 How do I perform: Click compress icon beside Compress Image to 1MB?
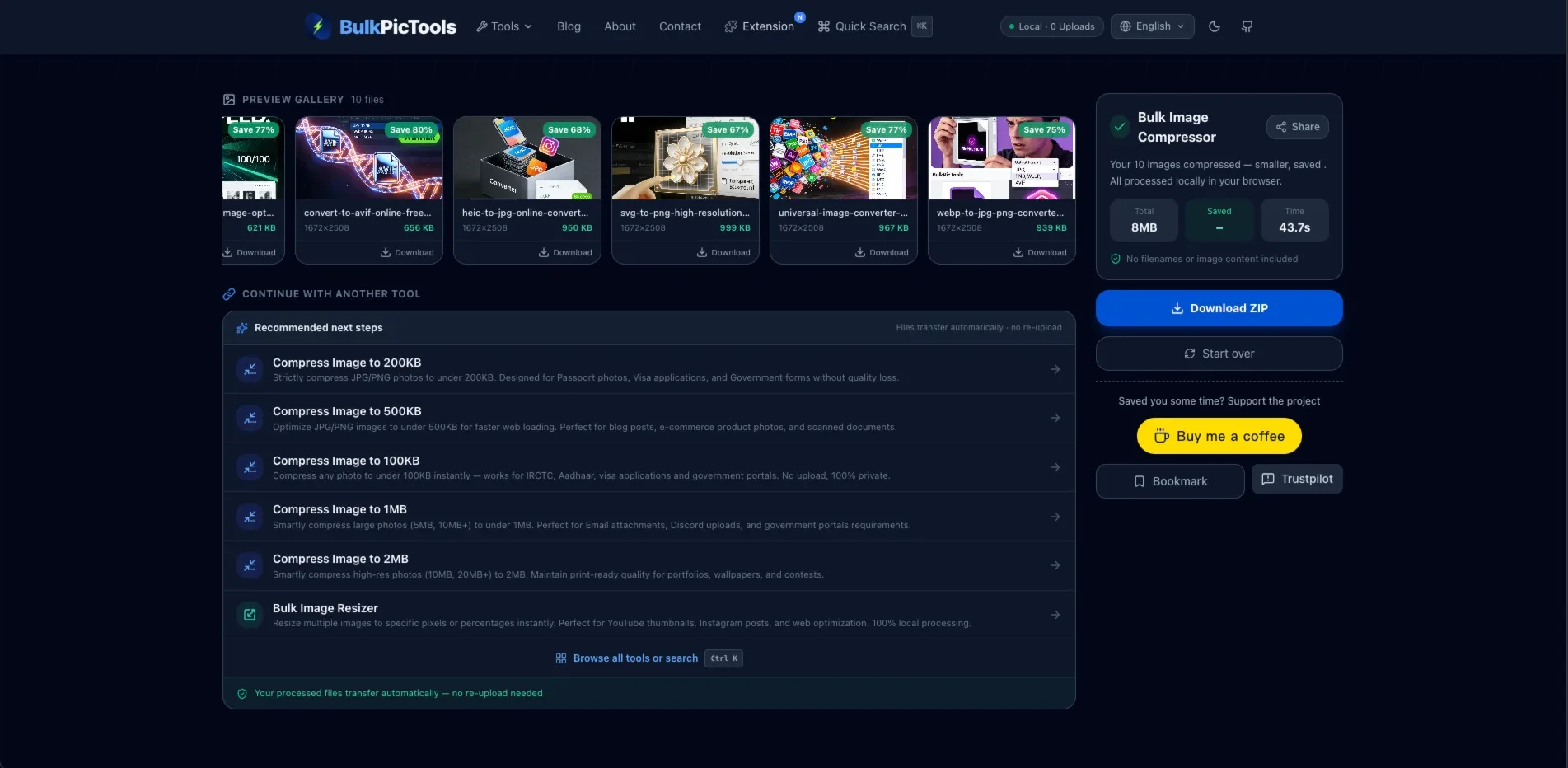[250, 517]
